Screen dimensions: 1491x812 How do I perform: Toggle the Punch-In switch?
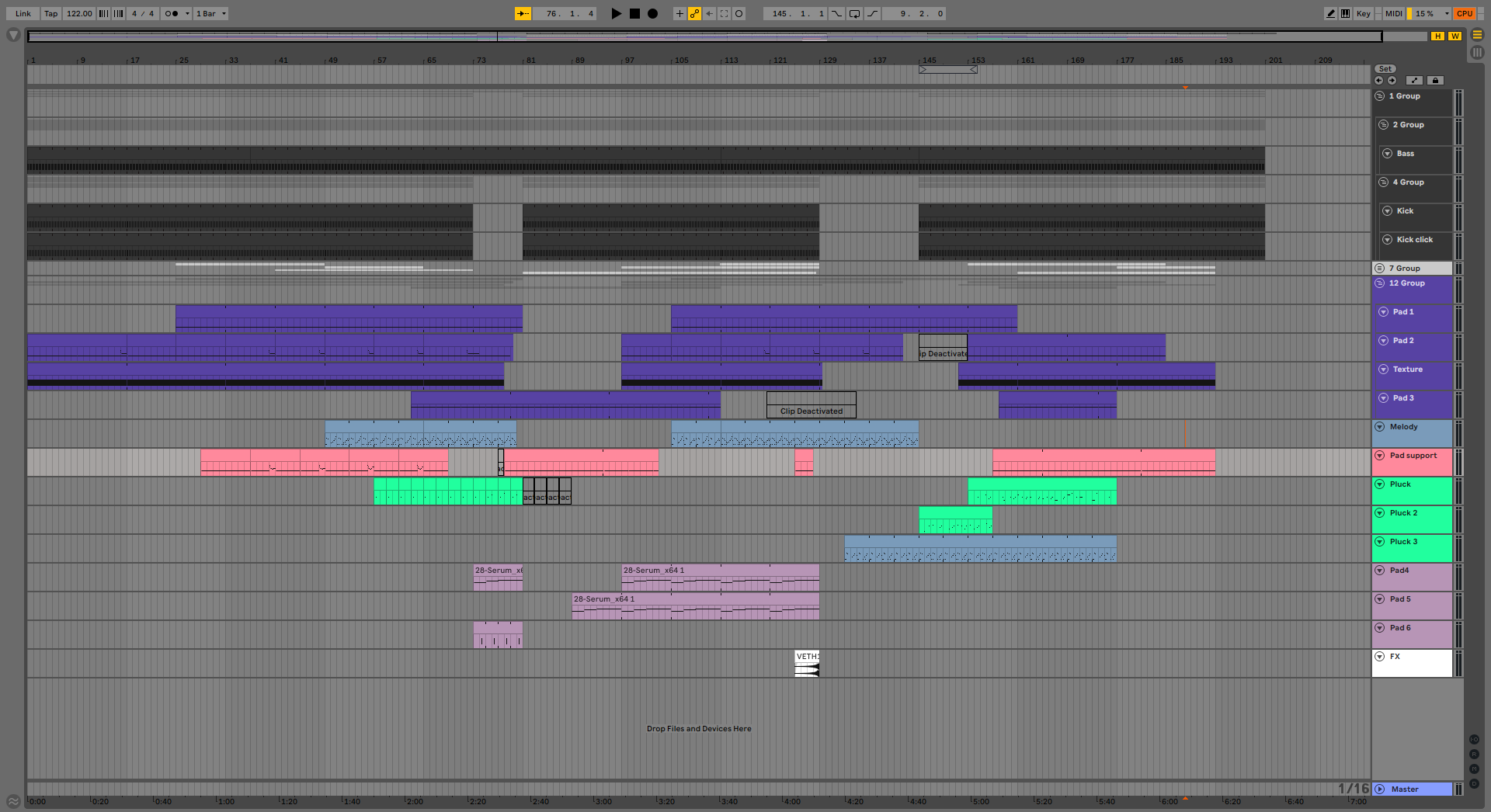click(837, 13)
